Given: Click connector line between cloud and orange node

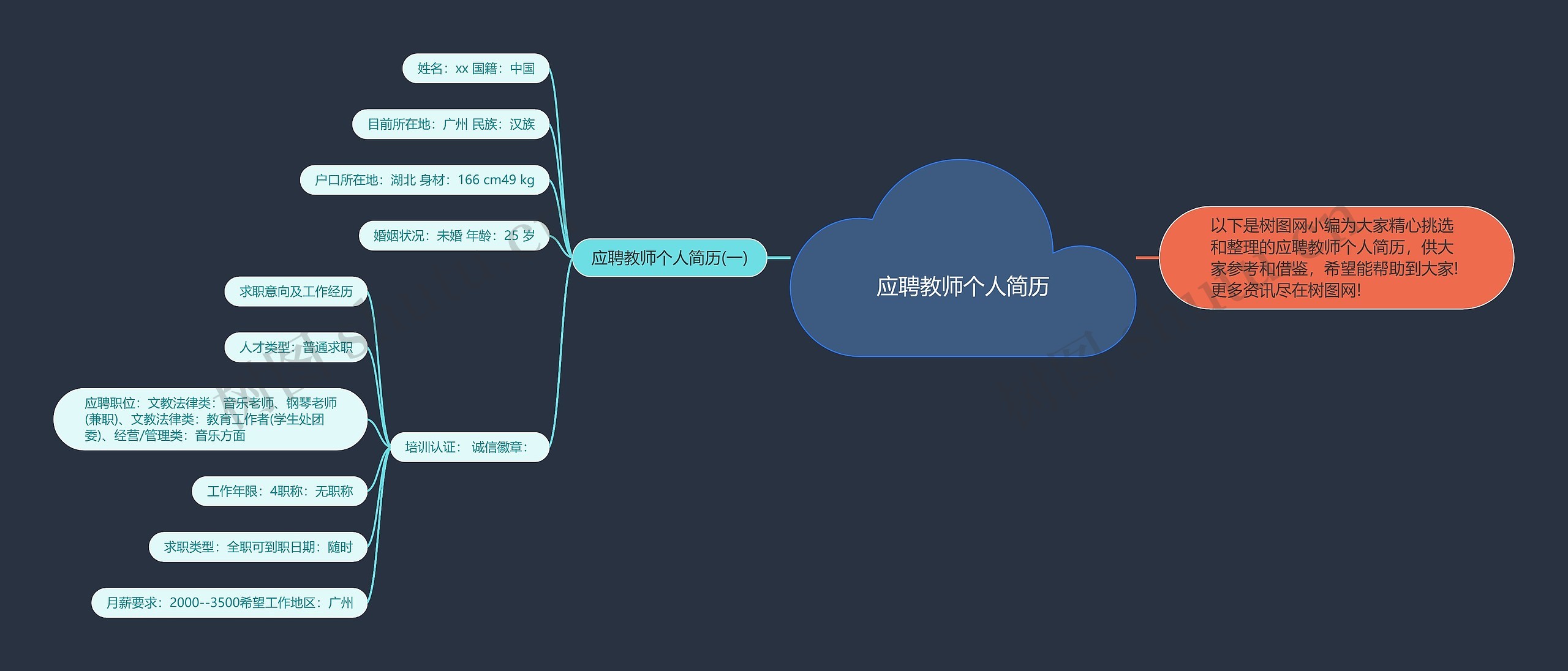Looking at the screenshot, I should 1147,258.
